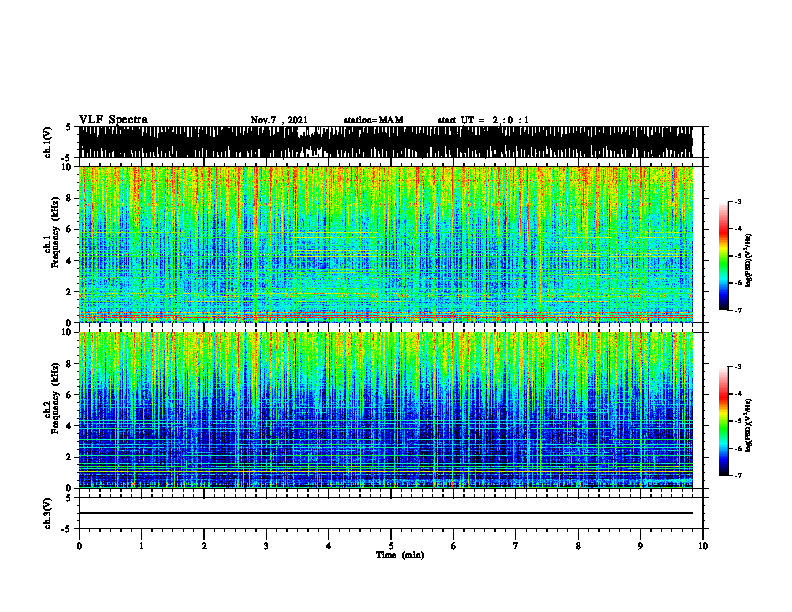Click time axis tick label "0"
Image resolution: width=792 pixels, height=612 pixels.
tap(79, 545)
